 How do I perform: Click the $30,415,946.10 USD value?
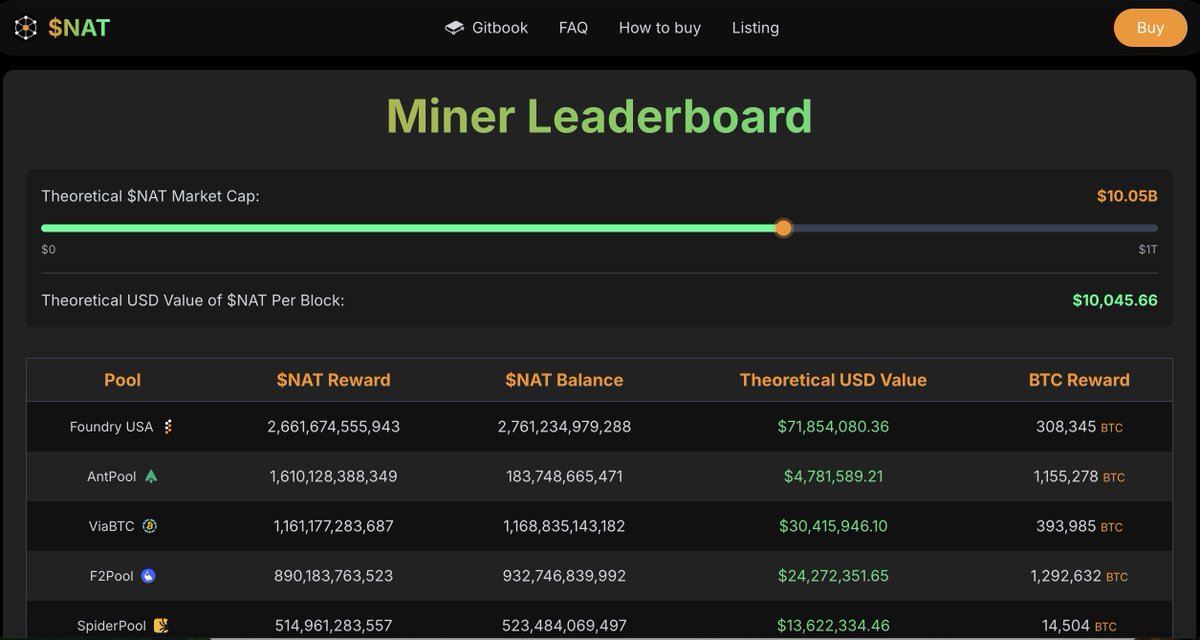(x=833, y=526)
